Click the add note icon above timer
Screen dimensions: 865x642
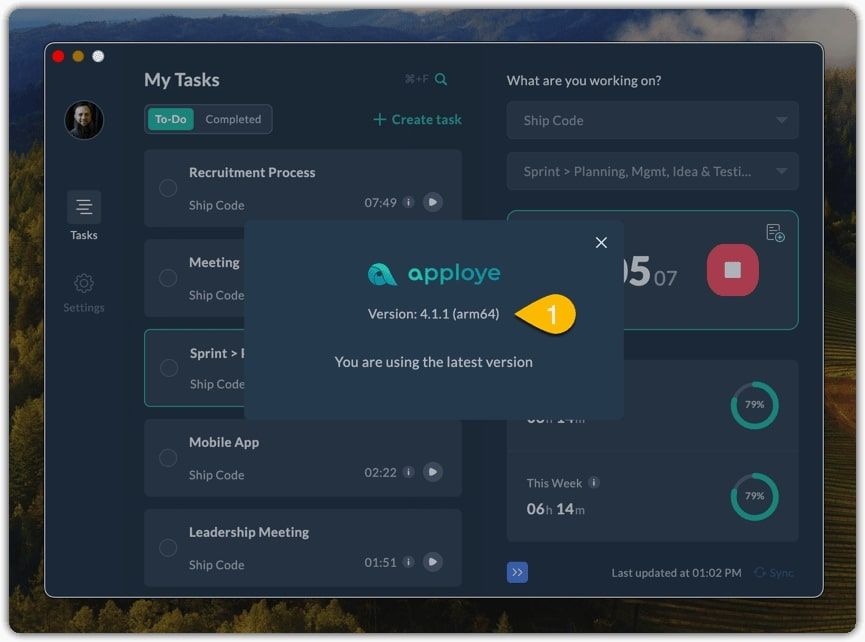coord(775,233)
